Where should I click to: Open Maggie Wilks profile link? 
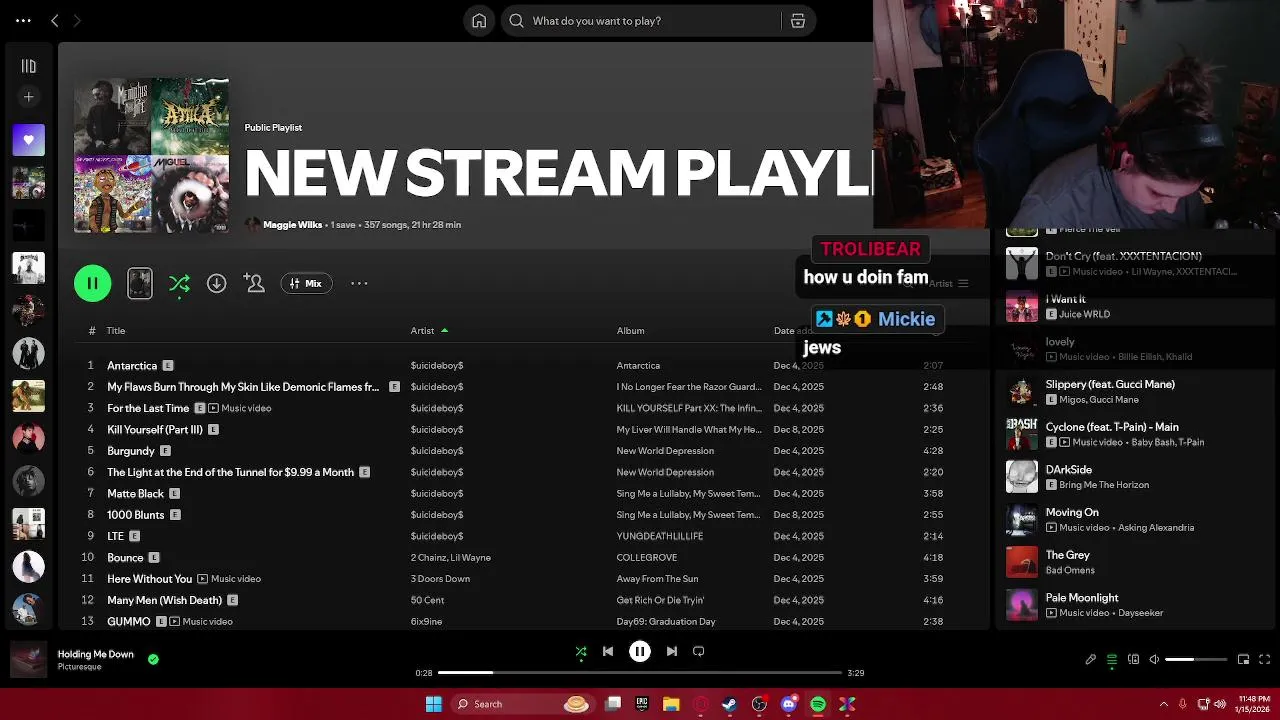(292, 225)
